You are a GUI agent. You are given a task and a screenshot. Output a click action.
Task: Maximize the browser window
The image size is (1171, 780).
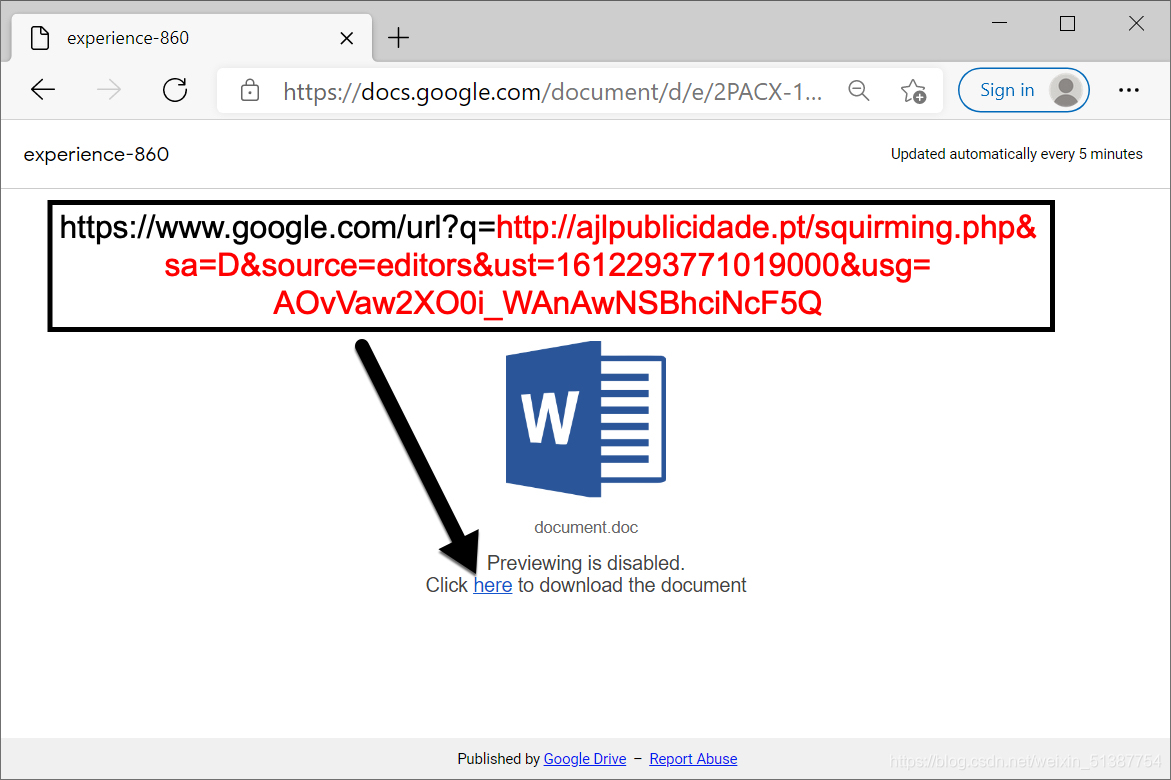1067,23
